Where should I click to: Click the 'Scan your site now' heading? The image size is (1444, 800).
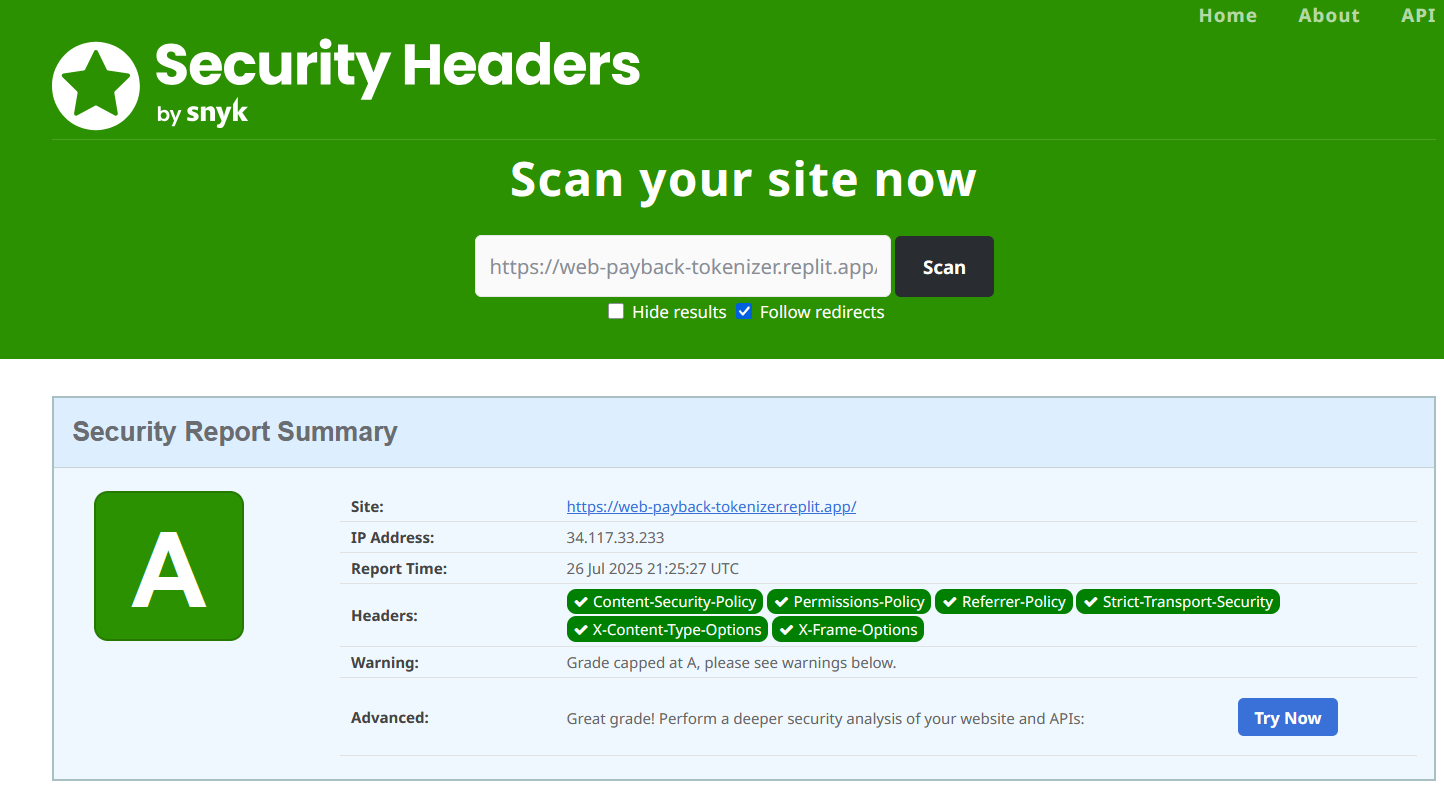coord(743,179)
